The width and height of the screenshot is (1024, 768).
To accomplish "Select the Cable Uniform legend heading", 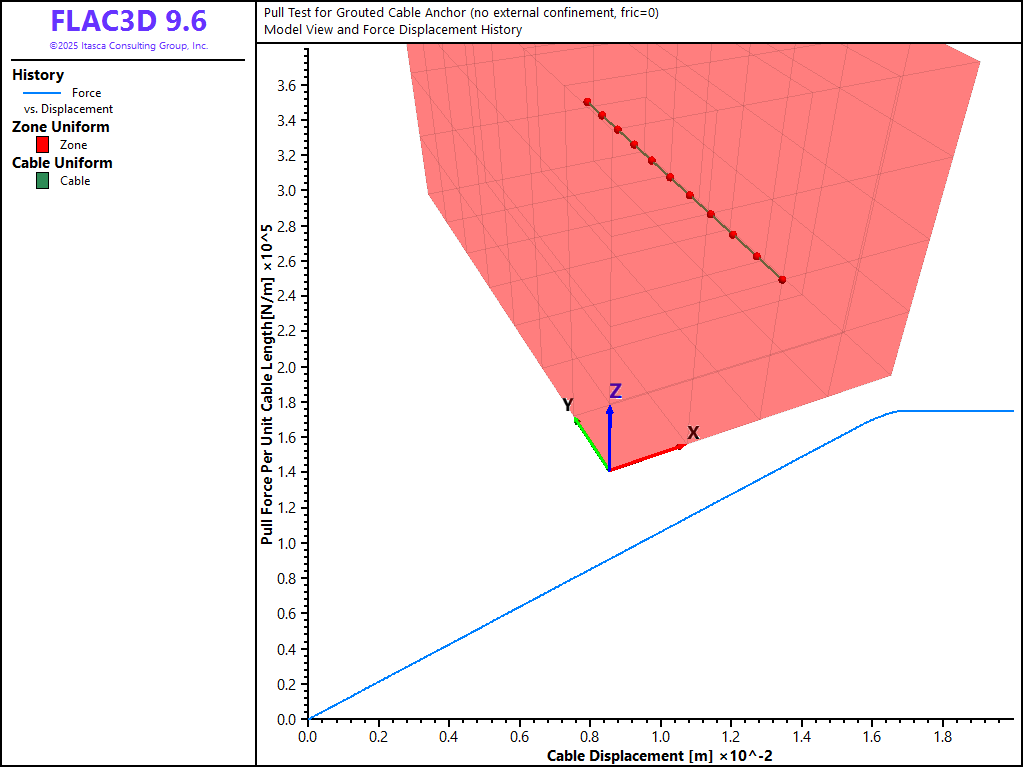I will coord(62,163).
